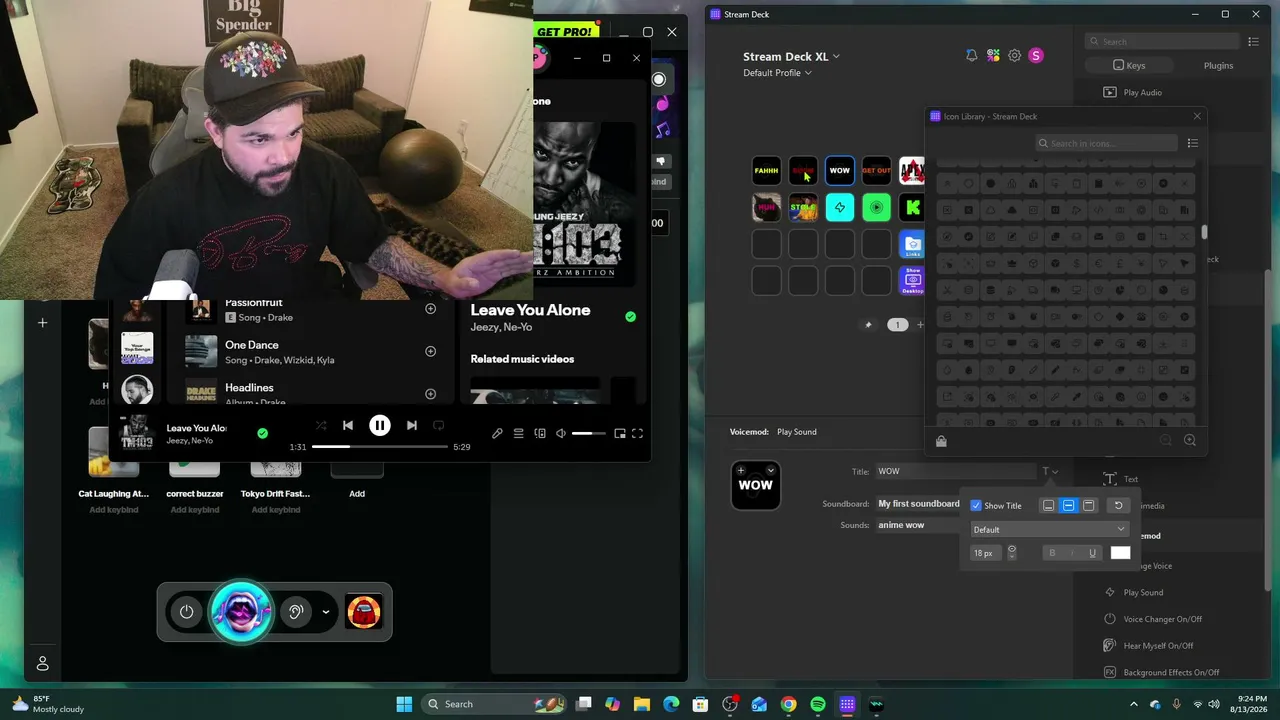The height and width of the screenshot is (720, 1280).
Task: Toggle underline for title text
Action: pyautogui.click(x=1092, y=553)
